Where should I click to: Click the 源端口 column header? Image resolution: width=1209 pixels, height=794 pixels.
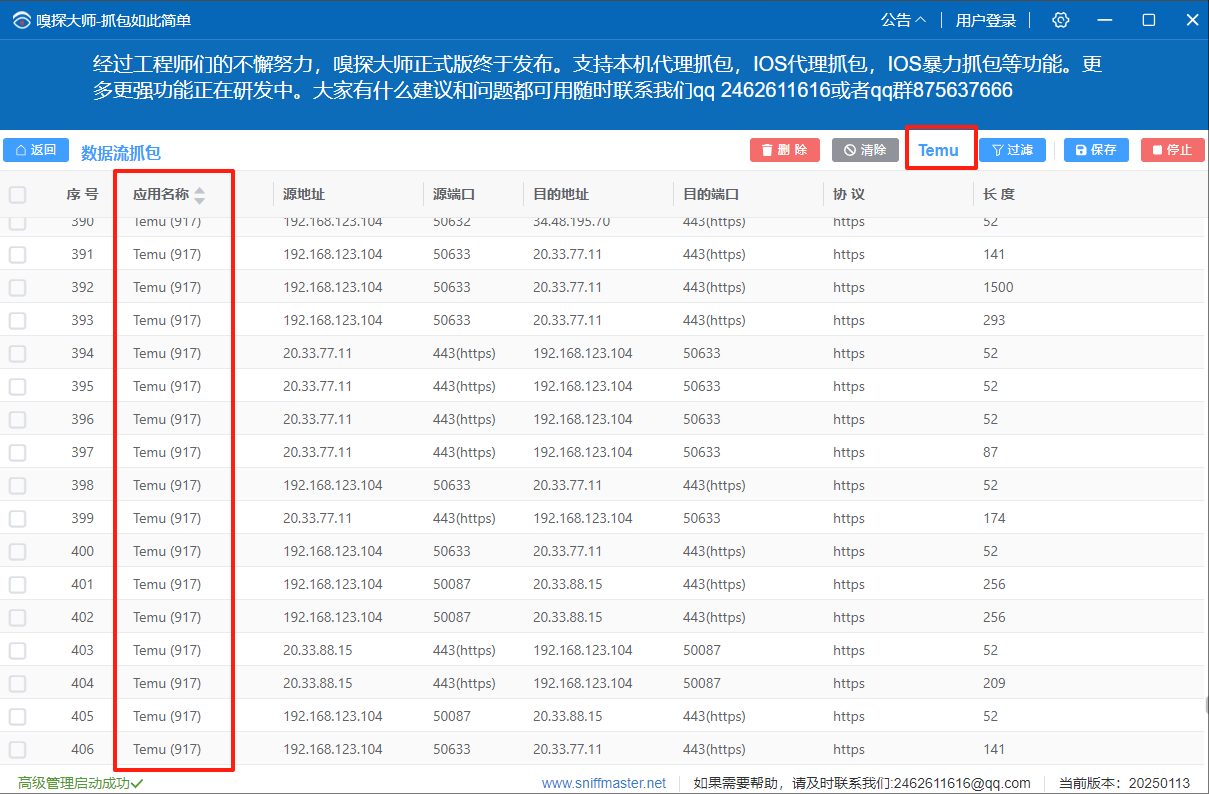(x=454, y=195)
